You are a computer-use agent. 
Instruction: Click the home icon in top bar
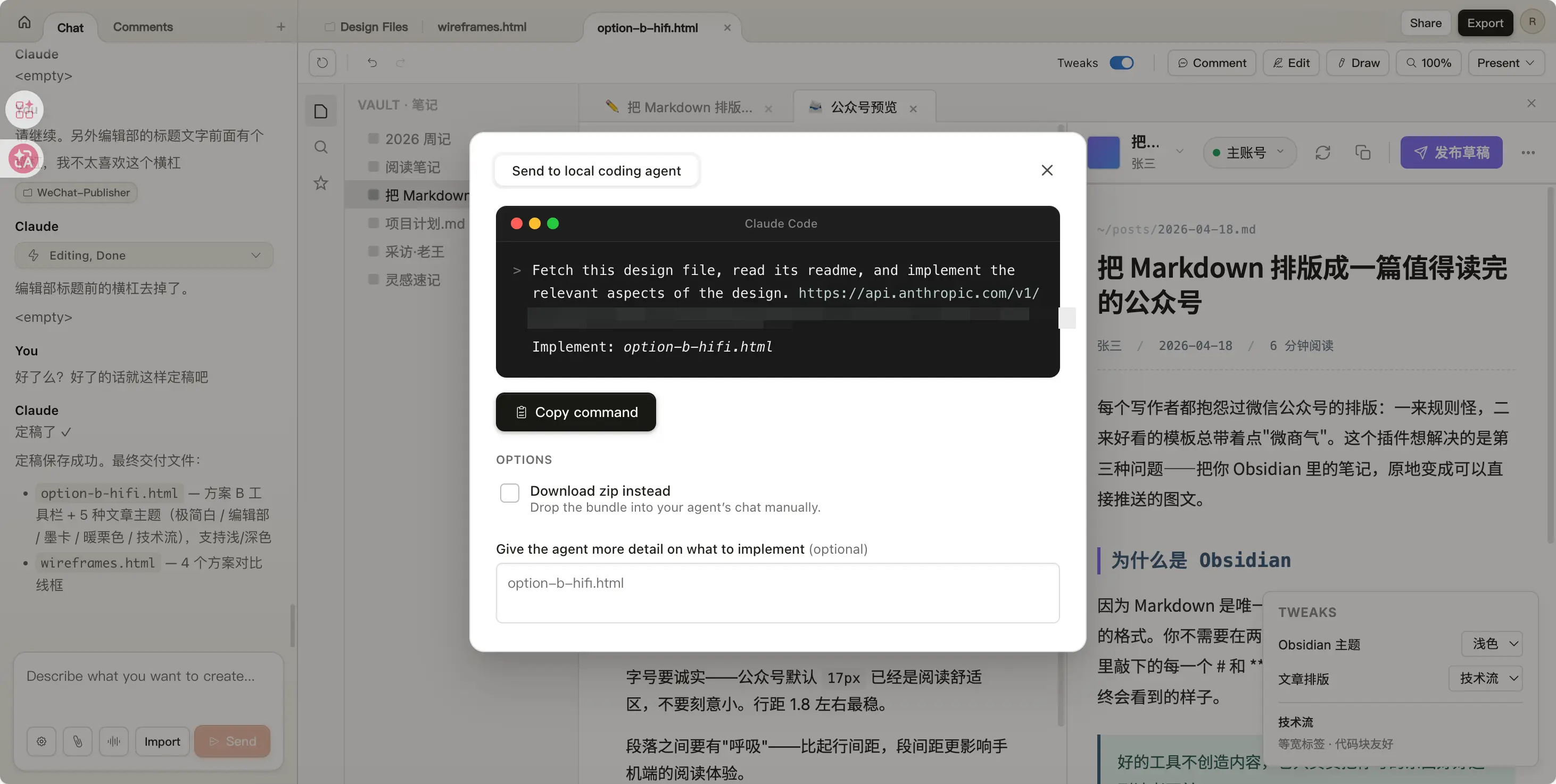[24, 23]
